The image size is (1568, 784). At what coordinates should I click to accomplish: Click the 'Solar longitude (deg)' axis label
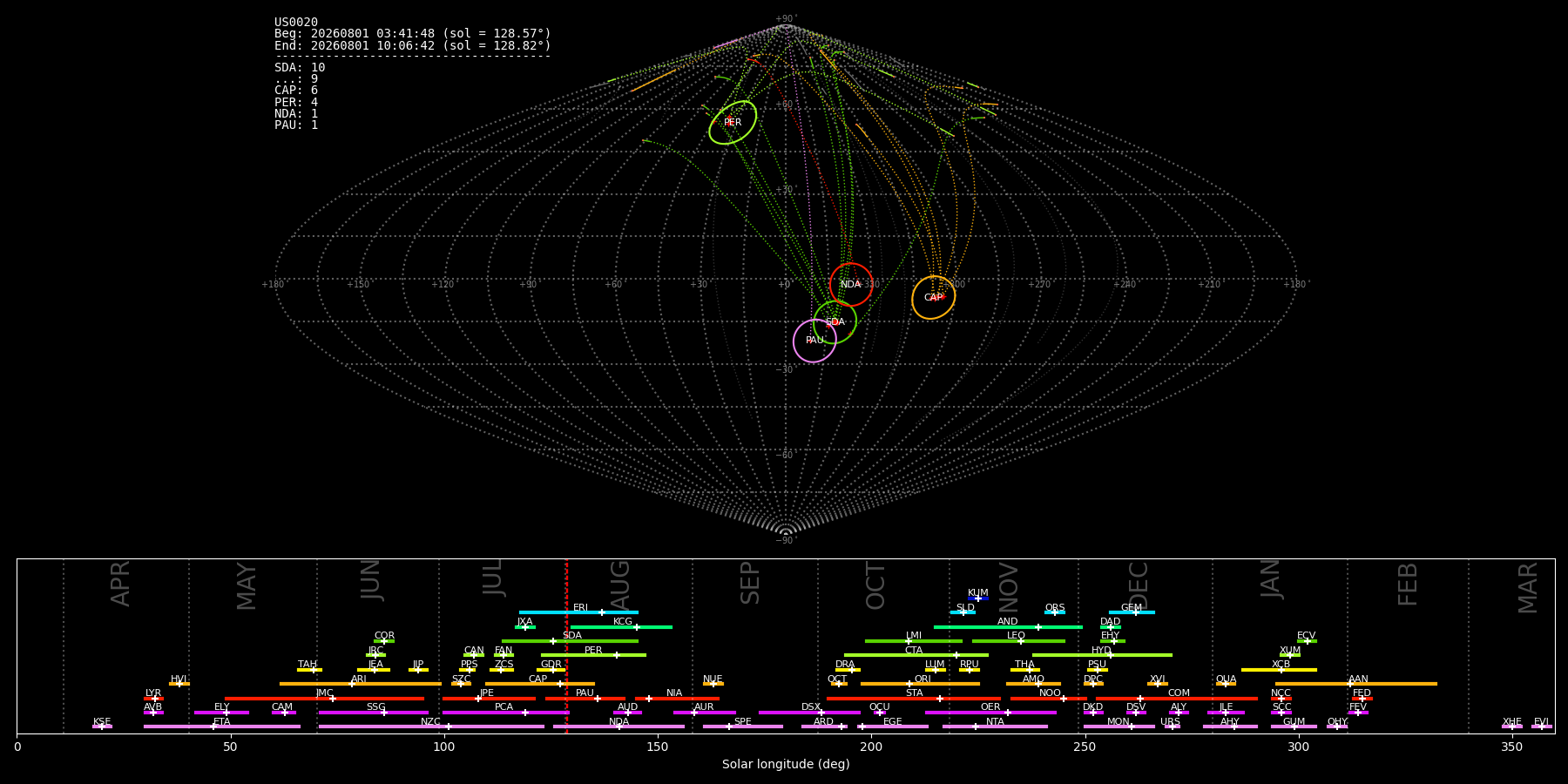(x=786, y=765)
